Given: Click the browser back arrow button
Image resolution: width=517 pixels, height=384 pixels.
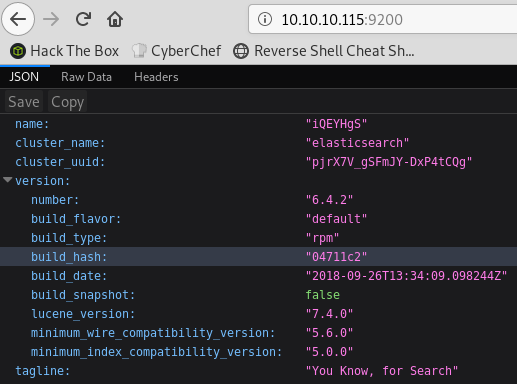Looking at the screenshot, I should 18,19.
